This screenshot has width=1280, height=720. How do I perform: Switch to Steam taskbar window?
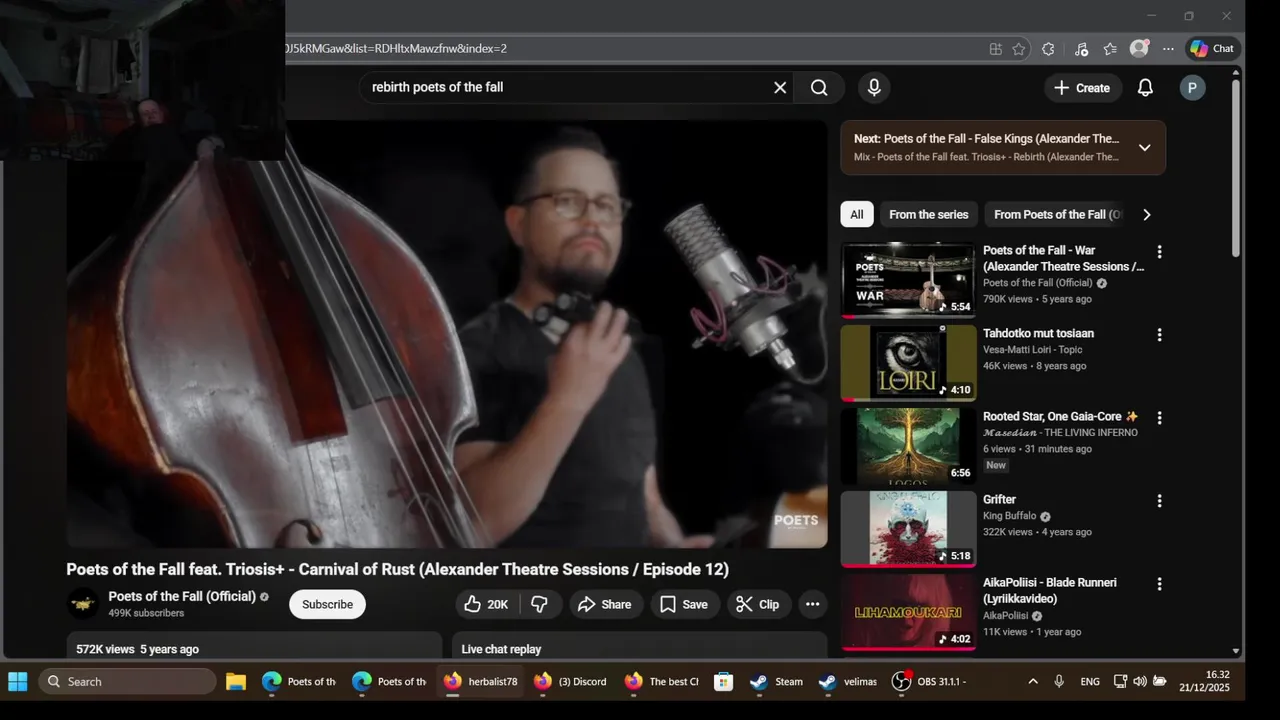[777, 682]
